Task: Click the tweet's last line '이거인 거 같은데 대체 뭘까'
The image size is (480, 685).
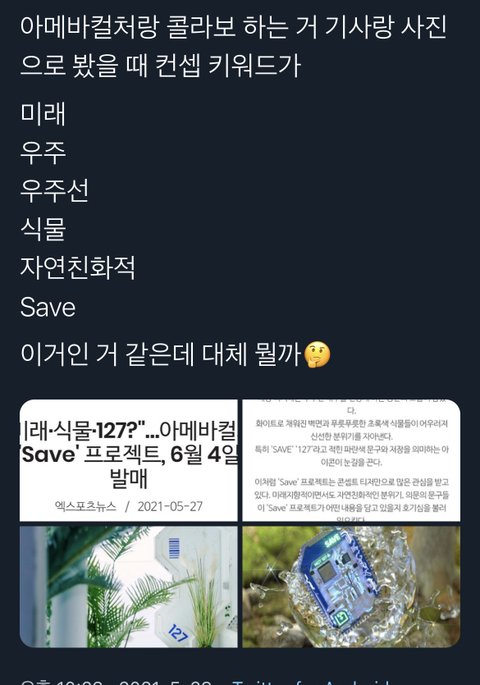Action: [162, 354]
